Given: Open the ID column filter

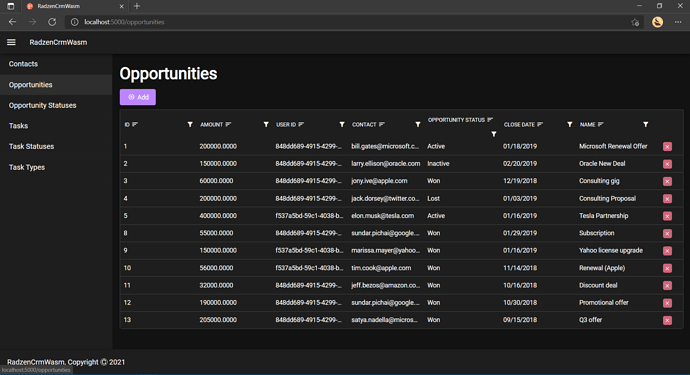Looking at the screenshot, I should [x=190, y=125].
